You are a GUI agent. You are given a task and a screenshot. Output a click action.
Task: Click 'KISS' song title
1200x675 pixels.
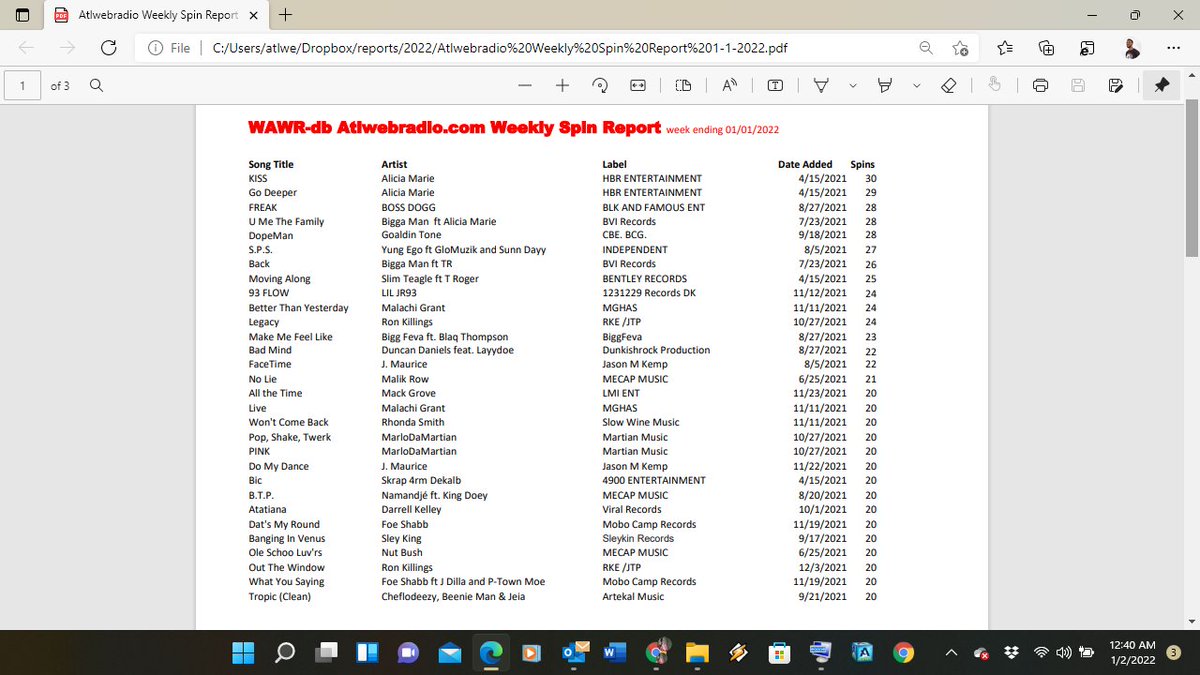(258, 178)
